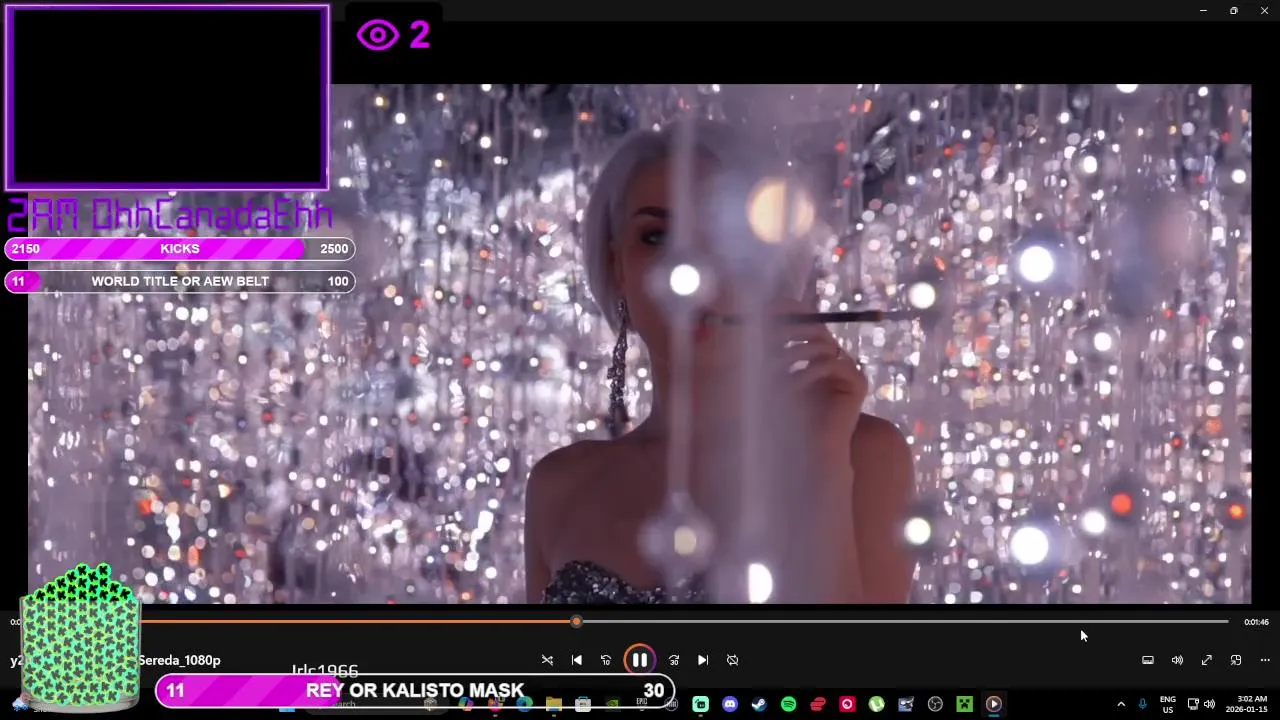Open OBS Studio from the taskbar
1280x720 pixels.
935,704
